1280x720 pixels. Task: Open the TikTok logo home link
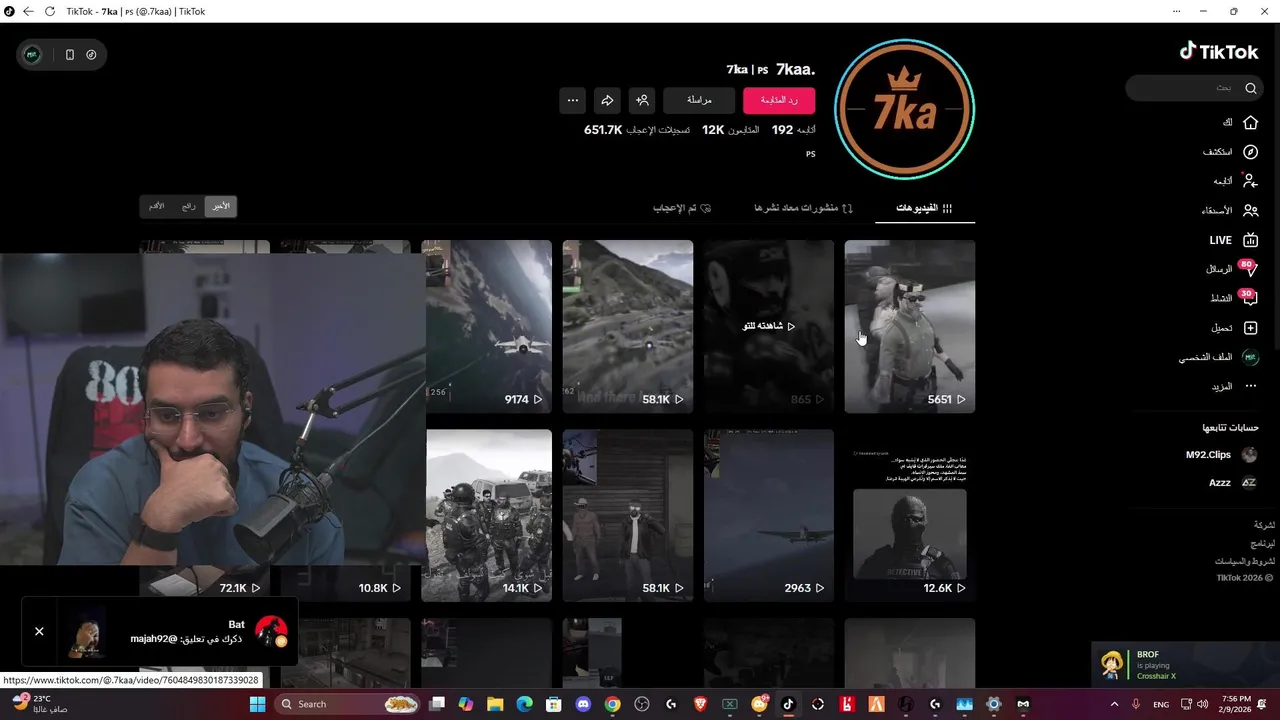(x=1218, y=51)
